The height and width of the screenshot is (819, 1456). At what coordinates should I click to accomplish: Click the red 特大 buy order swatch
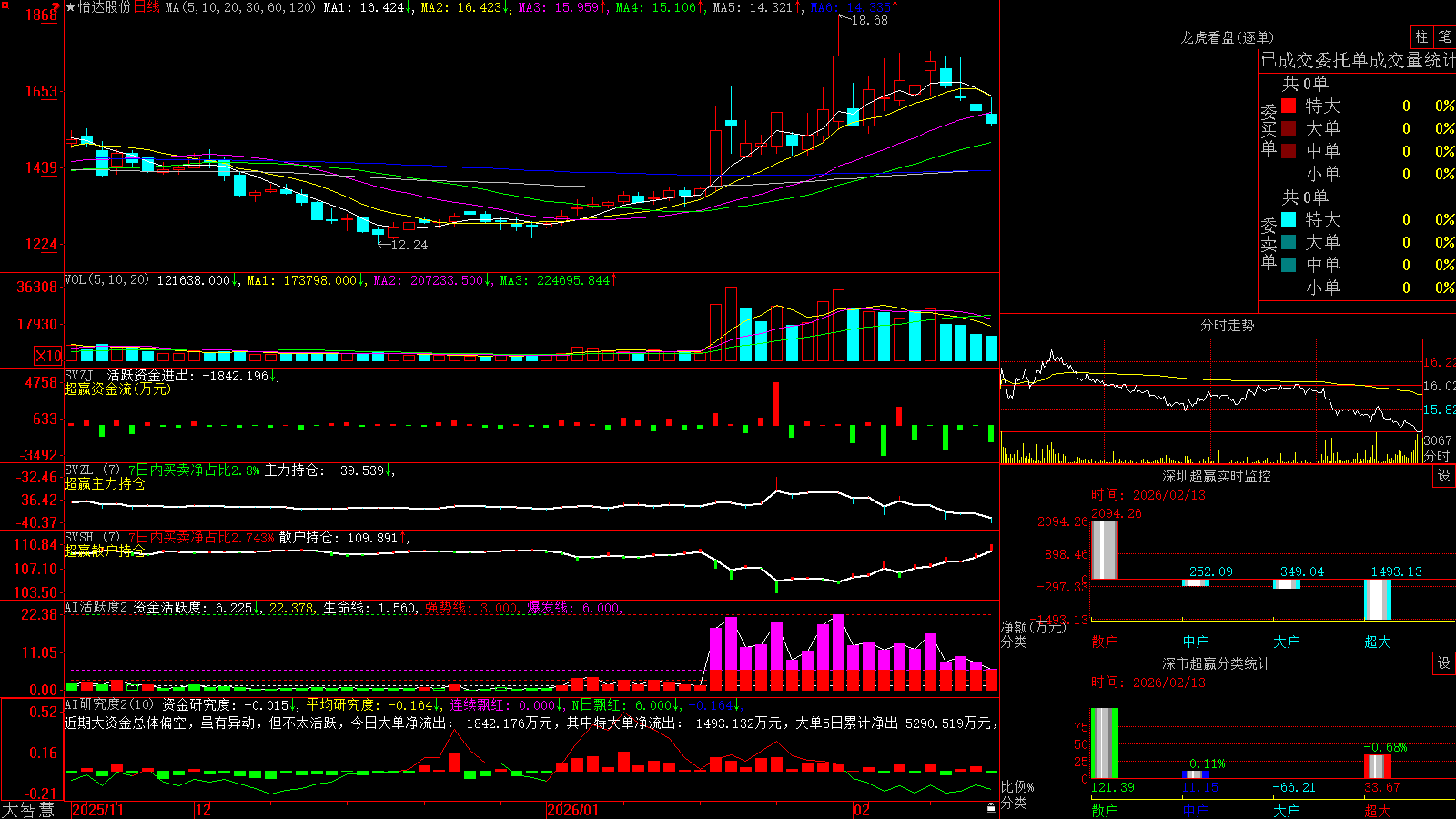1289,106
